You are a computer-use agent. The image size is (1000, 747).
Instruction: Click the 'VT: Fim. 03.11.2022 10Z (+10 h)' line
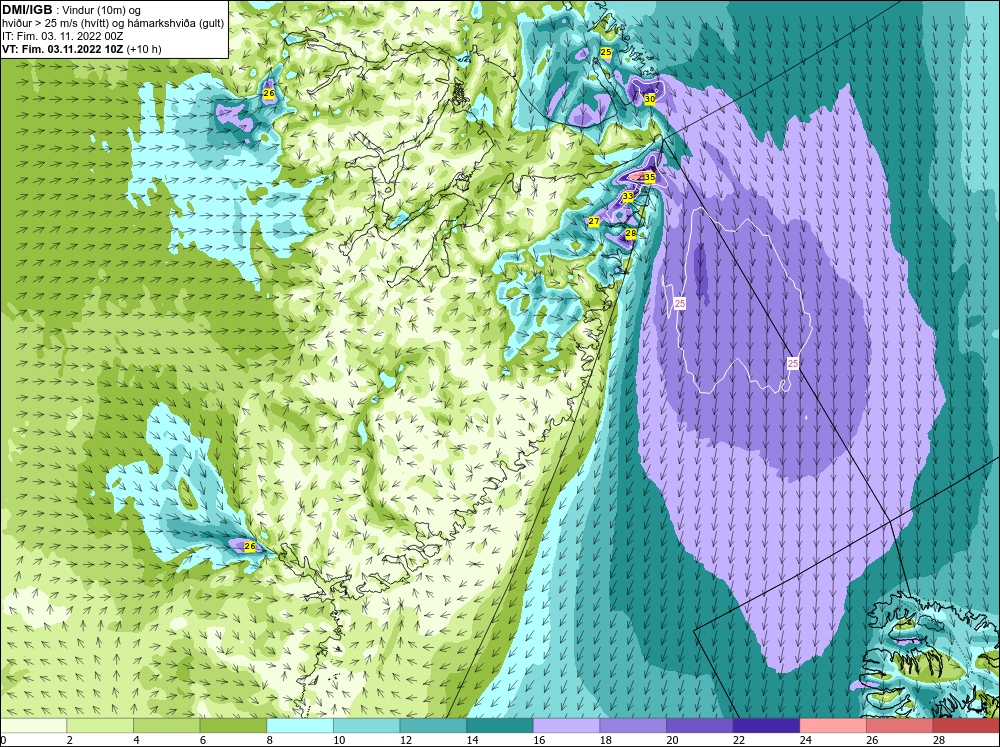[x=82, y=49]
